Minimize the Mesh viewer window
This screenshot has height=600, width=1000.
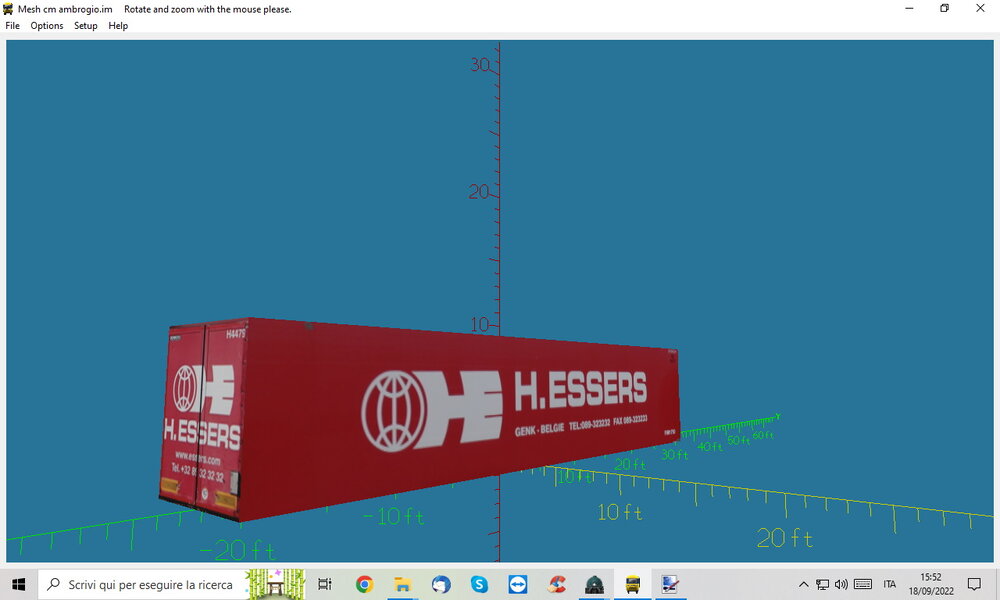coord(909,8)
